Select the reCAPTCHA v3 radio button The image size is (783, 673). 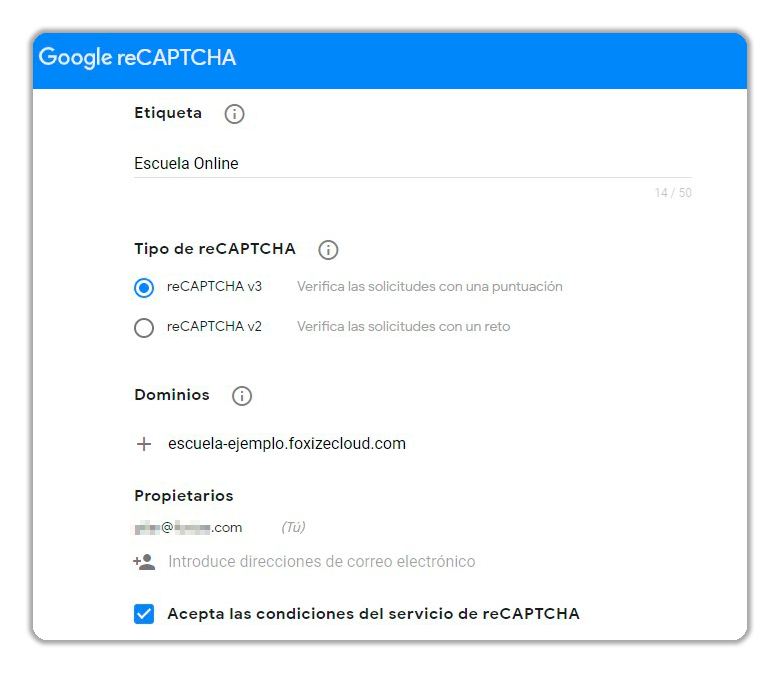144,288
